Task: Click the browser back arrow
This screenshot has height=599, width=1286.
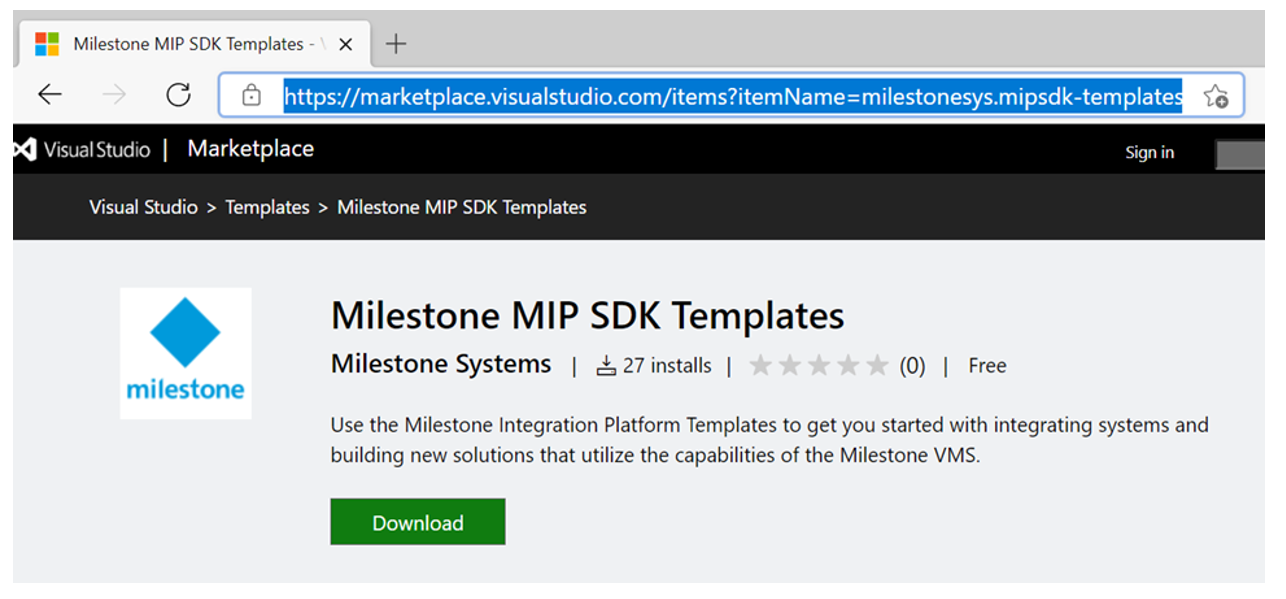Action: point(50,95)
